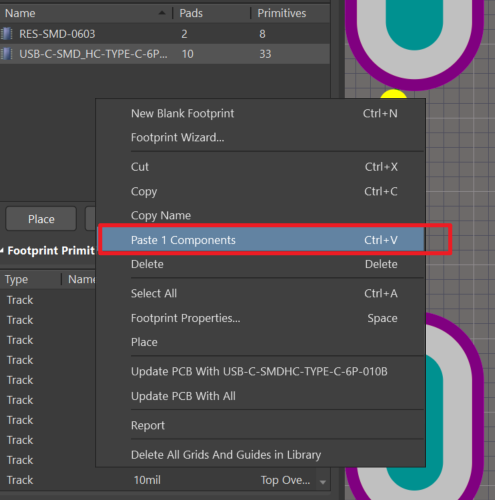Viewport: 495px width, 500px height.
Task: Sort by the Primitives column header
Action: pyautogui.click(x=290, y=13)
